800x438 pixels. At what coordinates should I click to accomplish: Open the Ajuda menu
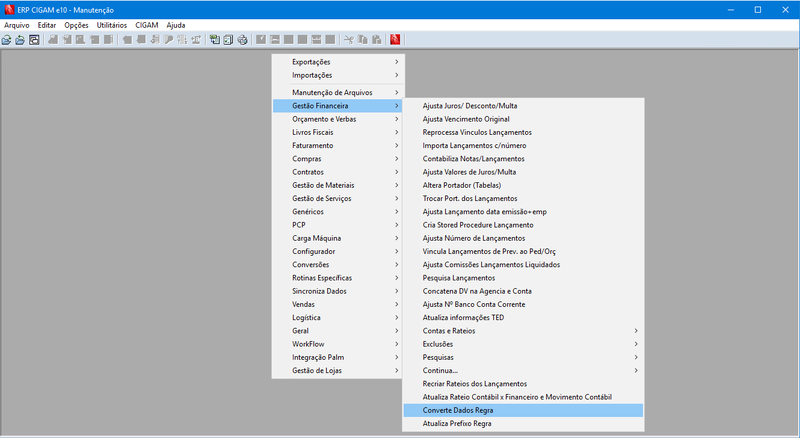(176, 25)
